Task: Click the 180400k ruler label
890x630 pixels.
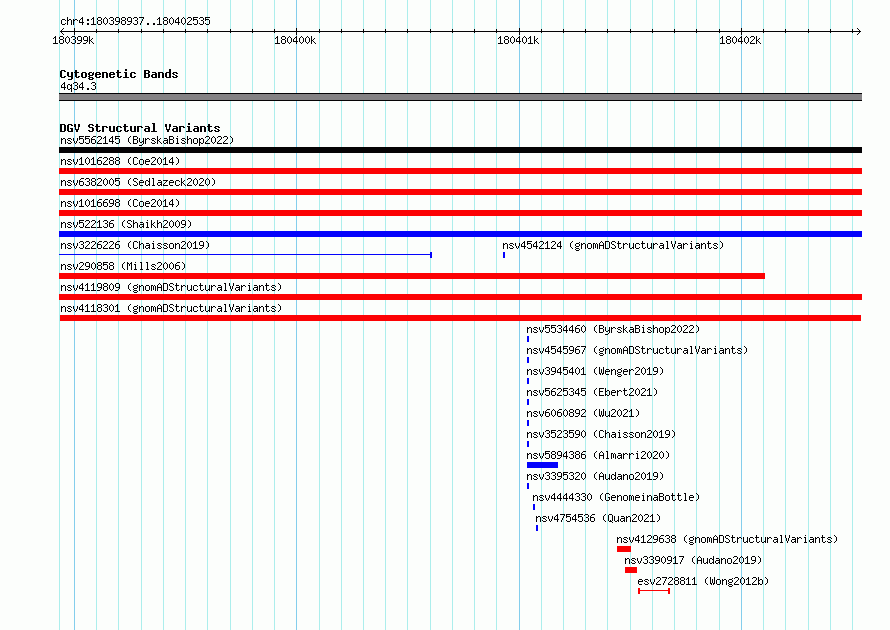Action: coord(295,40)
